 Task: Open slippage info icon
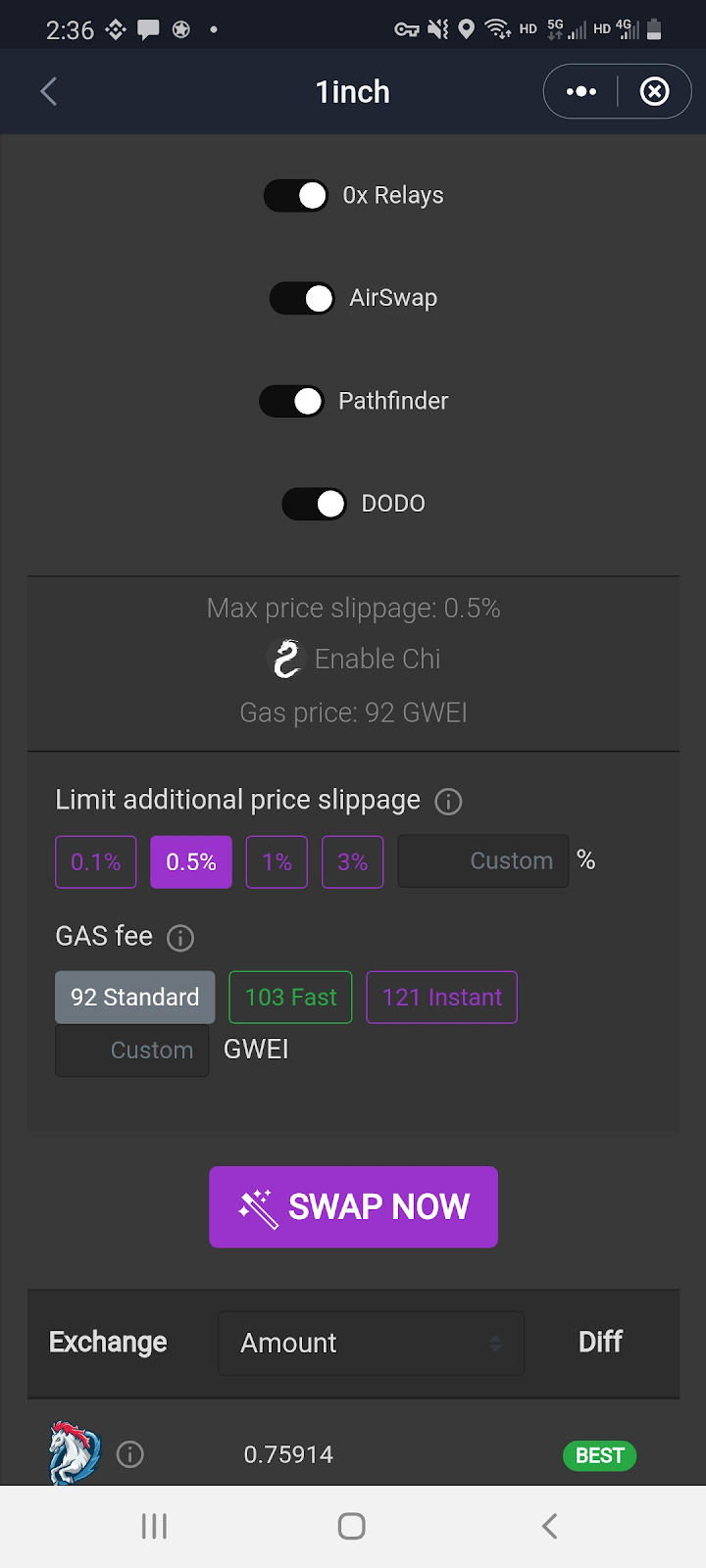[x=448, y=802]
